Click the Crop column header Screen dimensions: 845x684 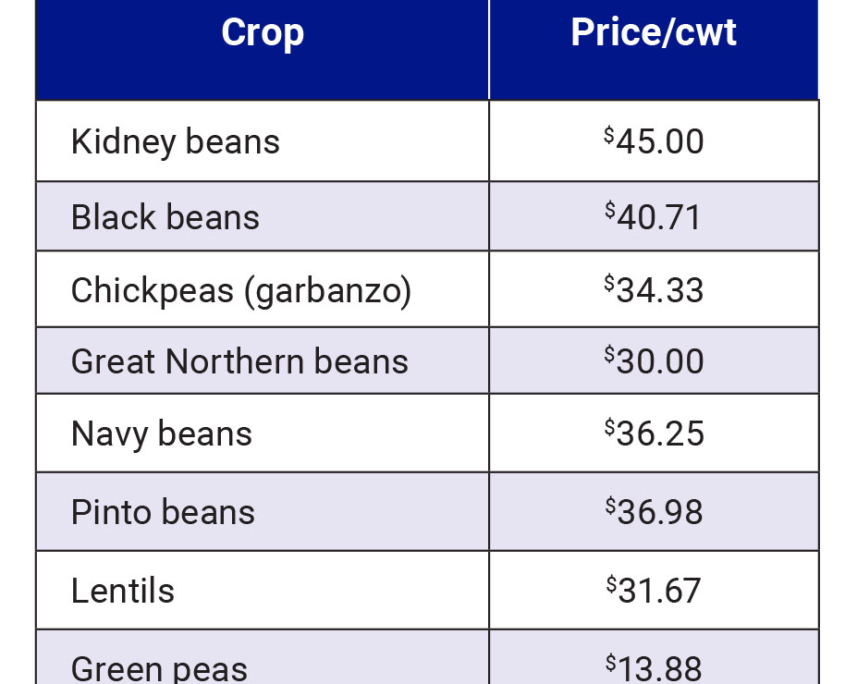click(x=262, y=33)
